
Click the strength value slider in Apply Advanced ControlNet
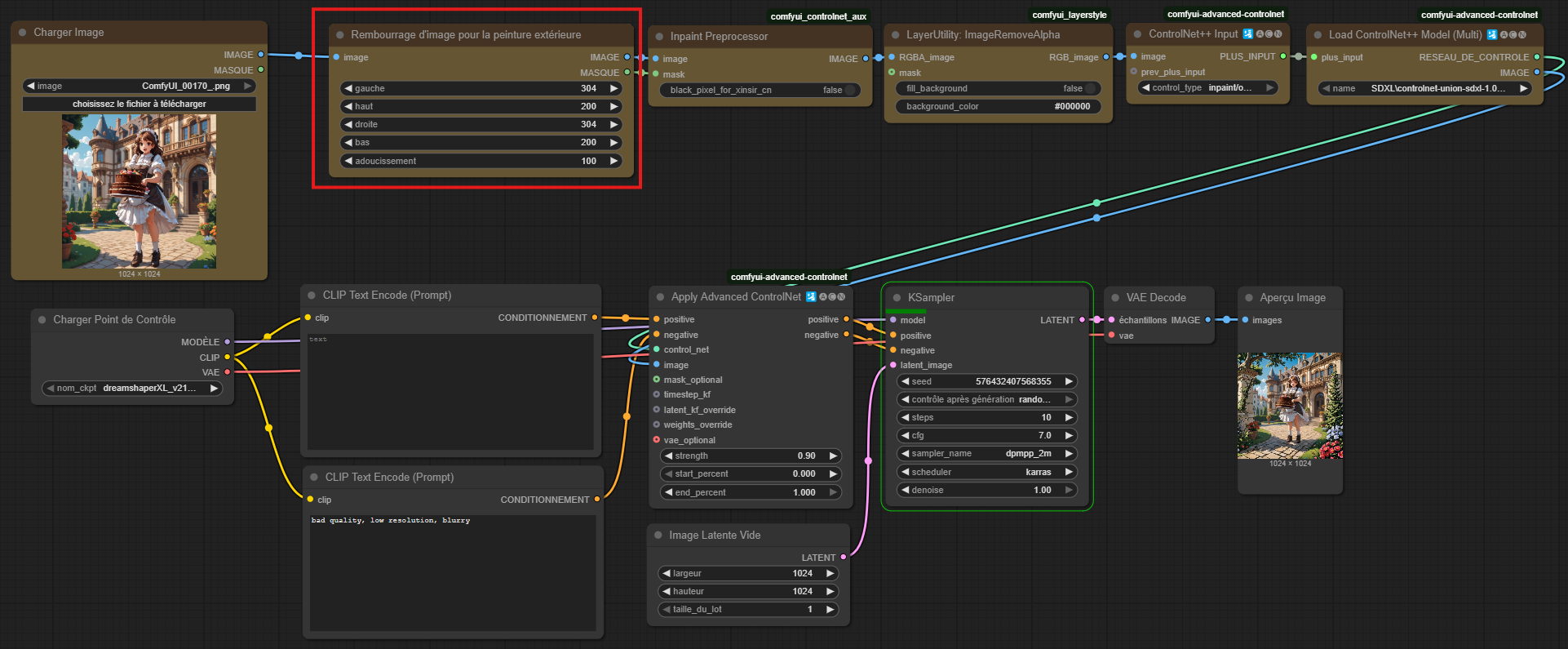tap(749, 456)
